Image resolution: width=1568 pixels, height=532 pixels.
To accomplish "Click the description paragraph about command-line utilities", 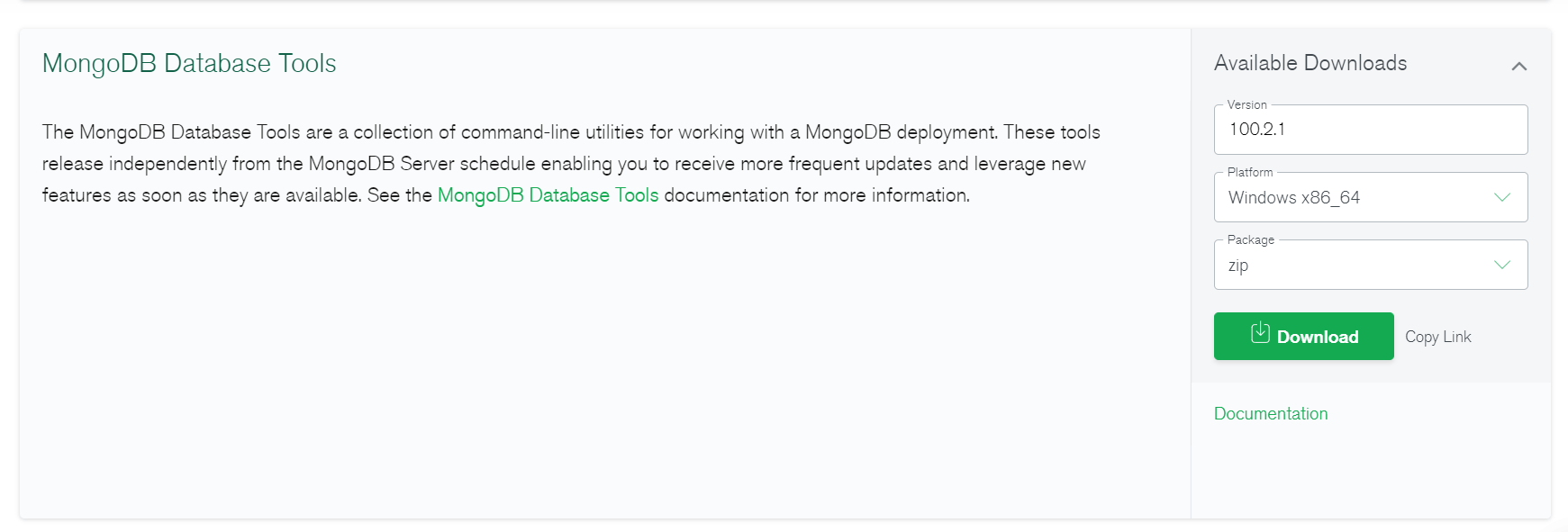I will coord(571,164).
